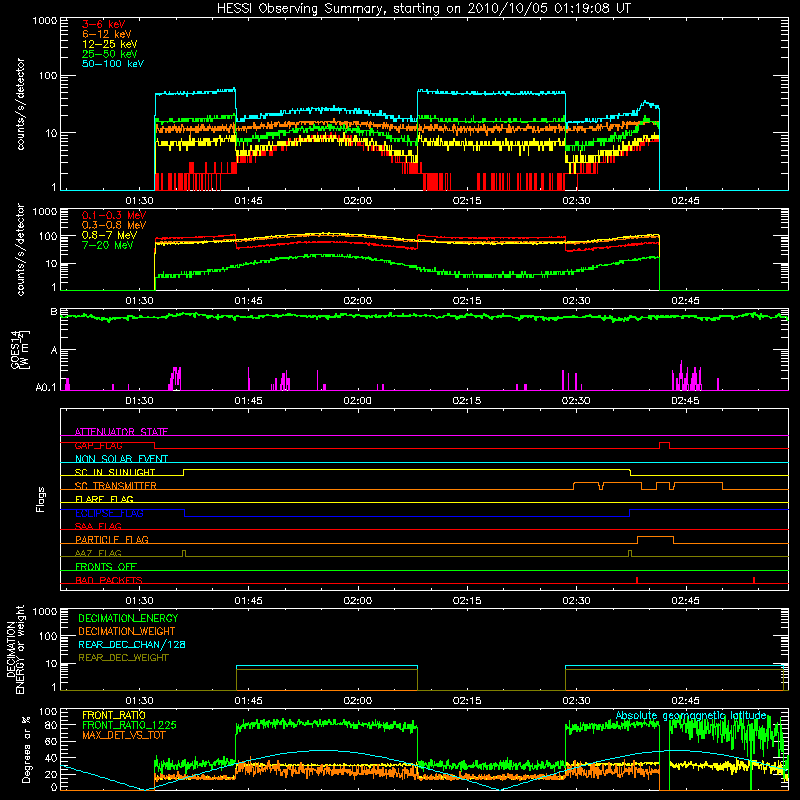Click the REAR_DEC_WEIGHT legend label
Image resolution: width=800 pixels, height=800 pixels.
pyautogui.click(x=123, y=658)
